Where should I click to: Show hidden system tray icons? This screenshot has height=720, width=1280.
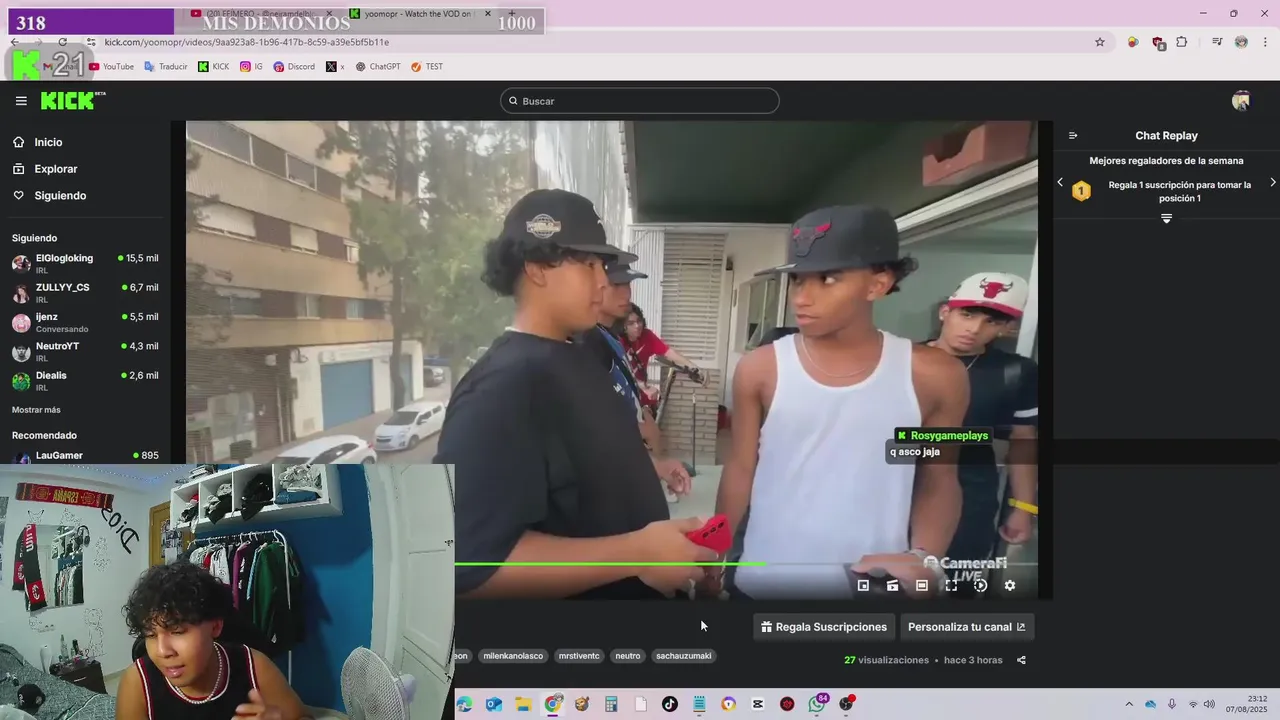[1129, 704]
